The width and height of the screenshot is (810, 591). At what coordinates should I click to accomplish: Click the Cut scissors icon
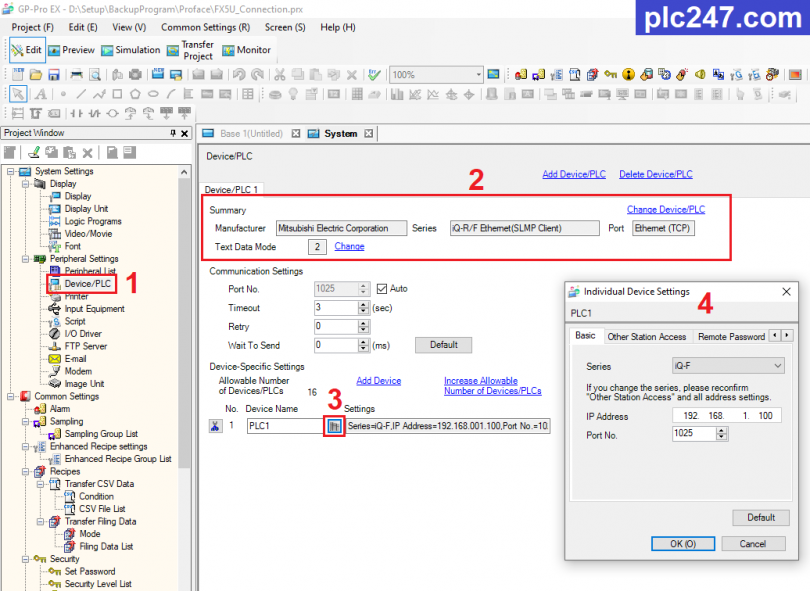(279, 75)
